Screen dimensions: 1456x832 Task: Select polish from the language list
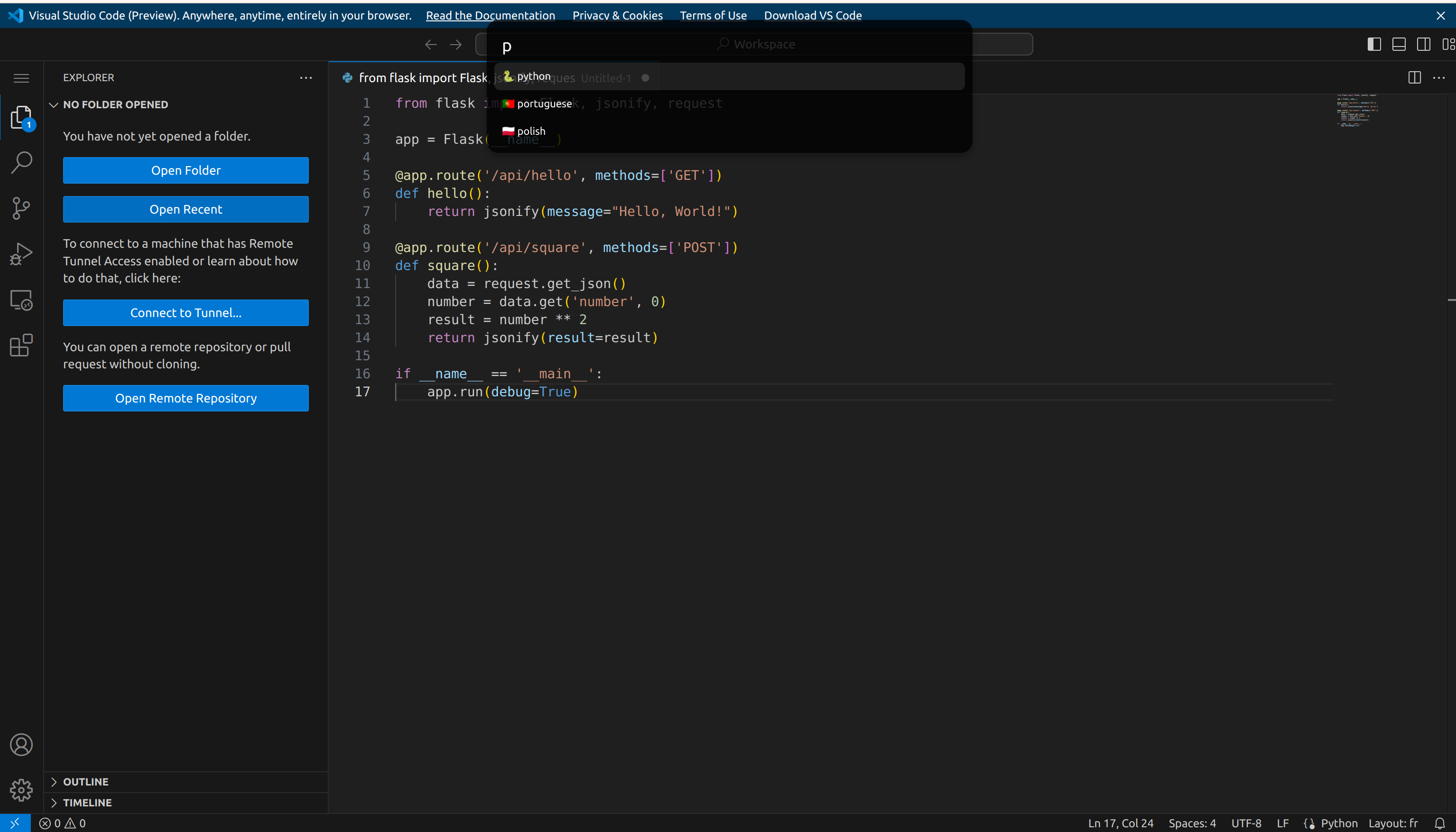point(531,131)
